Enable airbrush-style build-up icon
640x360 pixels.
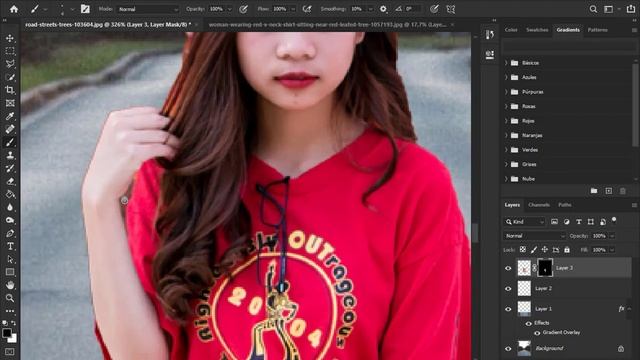click(307, 9)
